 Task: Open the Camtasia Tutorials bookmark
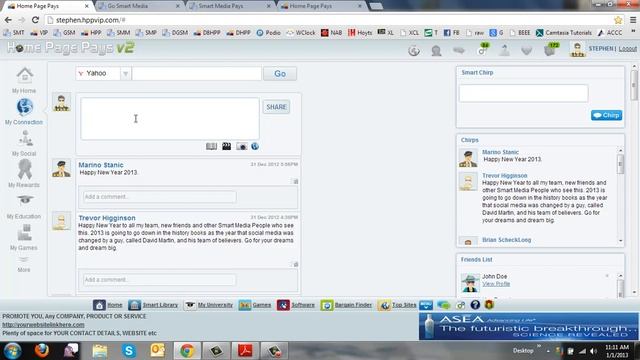(564, 33)
